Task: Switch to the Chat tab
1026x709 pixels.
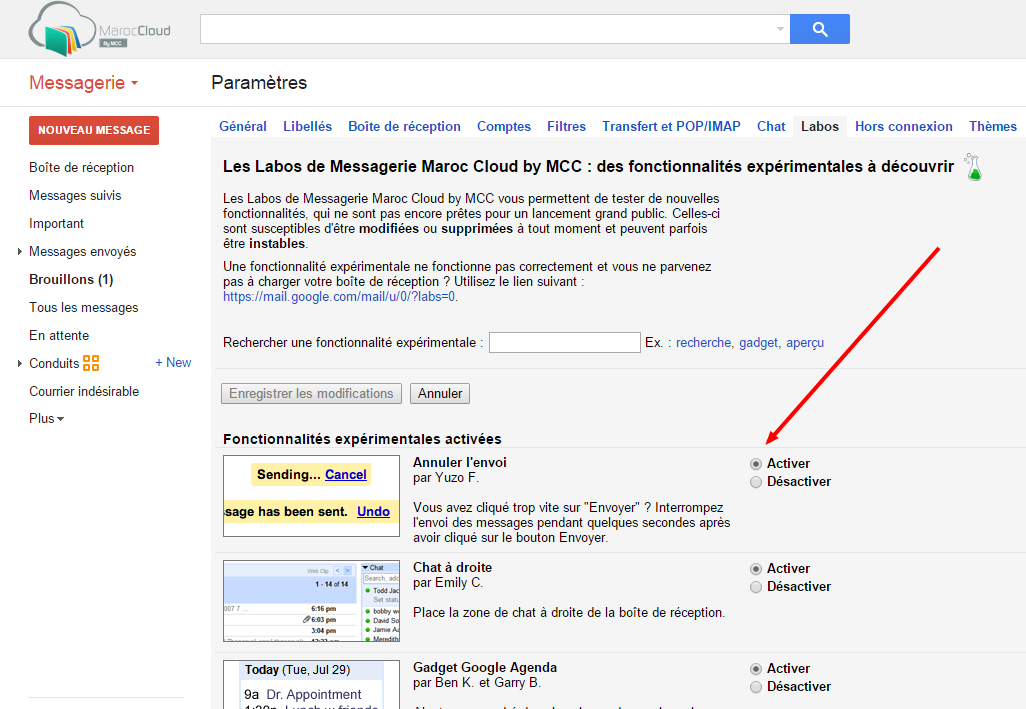Action: click(x=771, y=126)
